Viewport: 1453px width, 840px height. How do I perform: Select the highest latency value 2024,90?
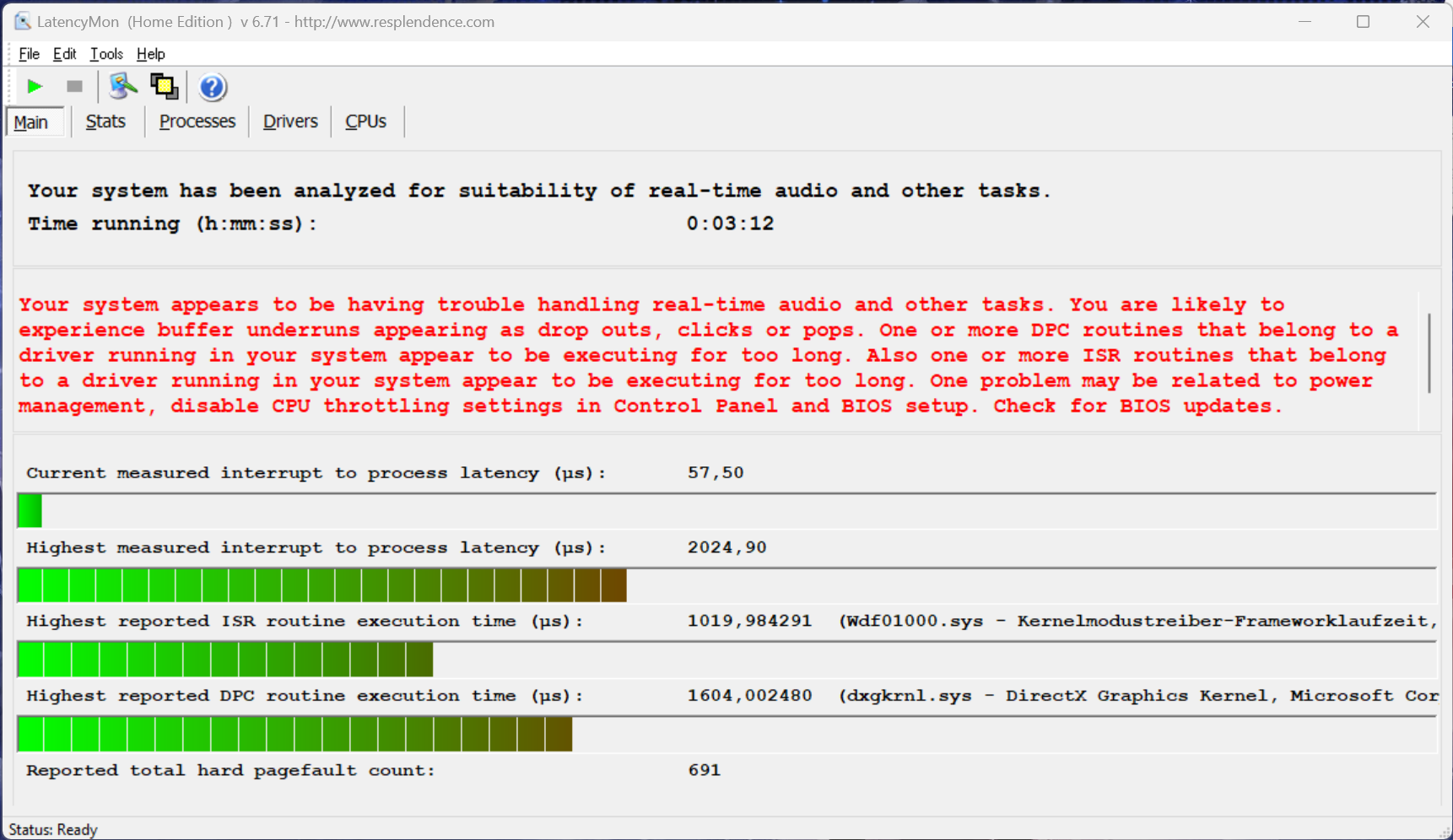pyautogui.click(x=726, y=547)
